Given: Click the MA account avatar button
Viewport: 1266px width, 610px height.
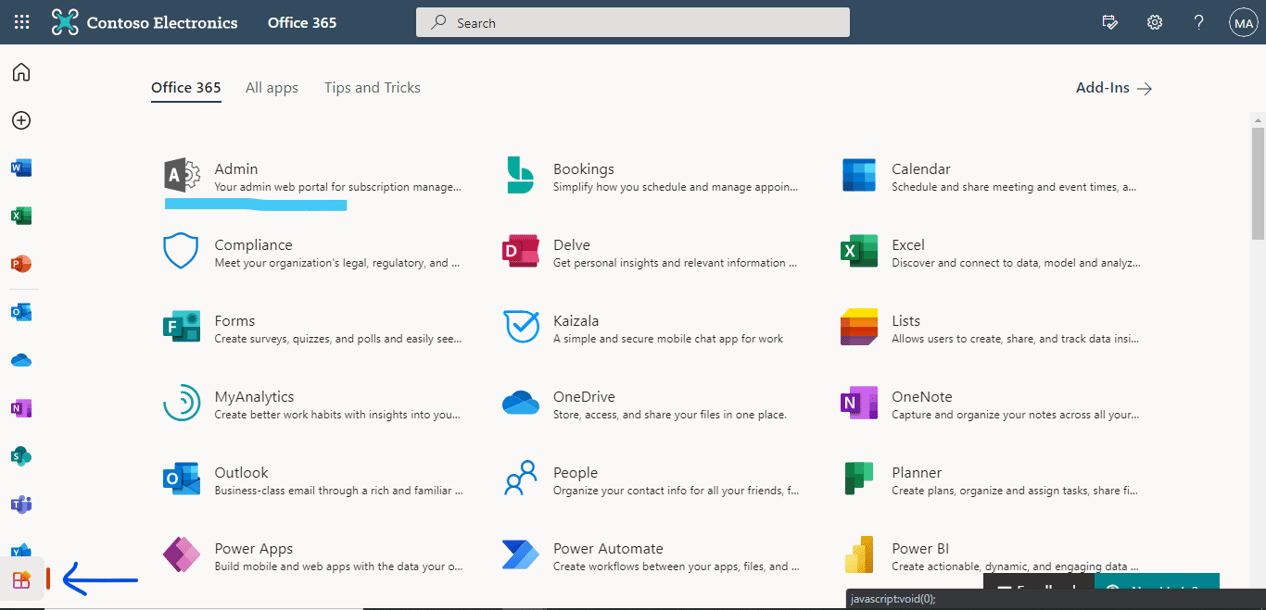Looking at the screenshot, I should tap(1243, 22).
